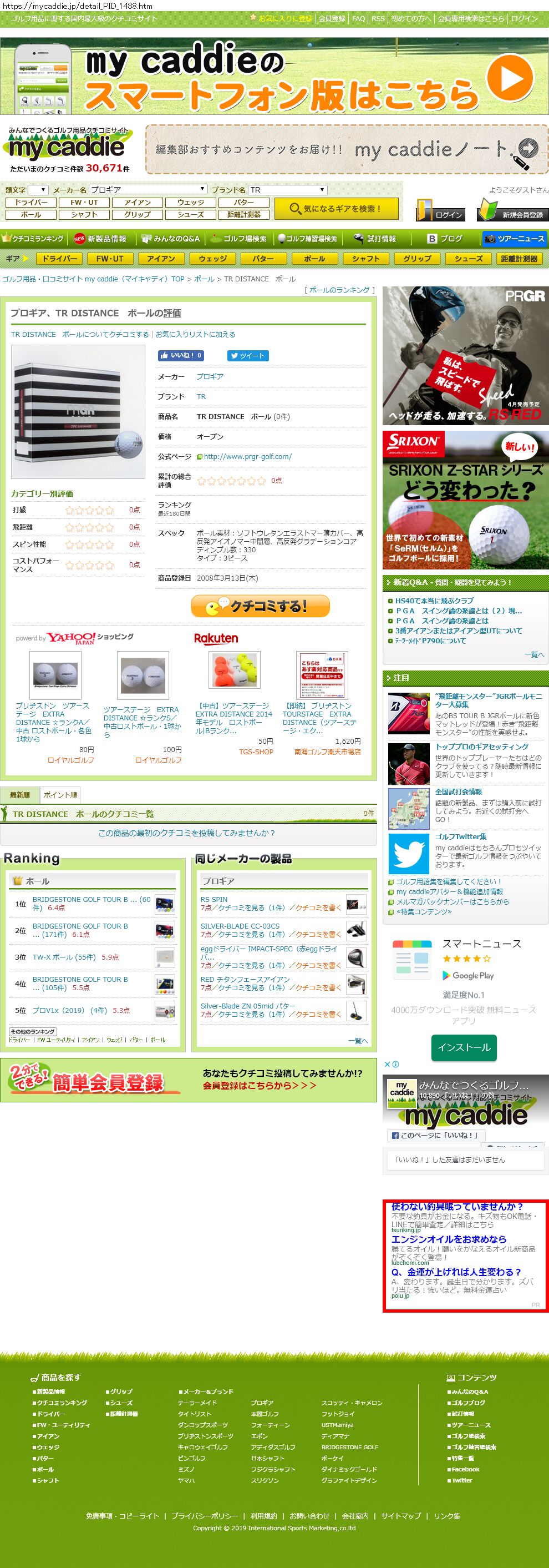Open the ログイン door icon button
Screen dimensions: 549x1568
coord(441,210)
